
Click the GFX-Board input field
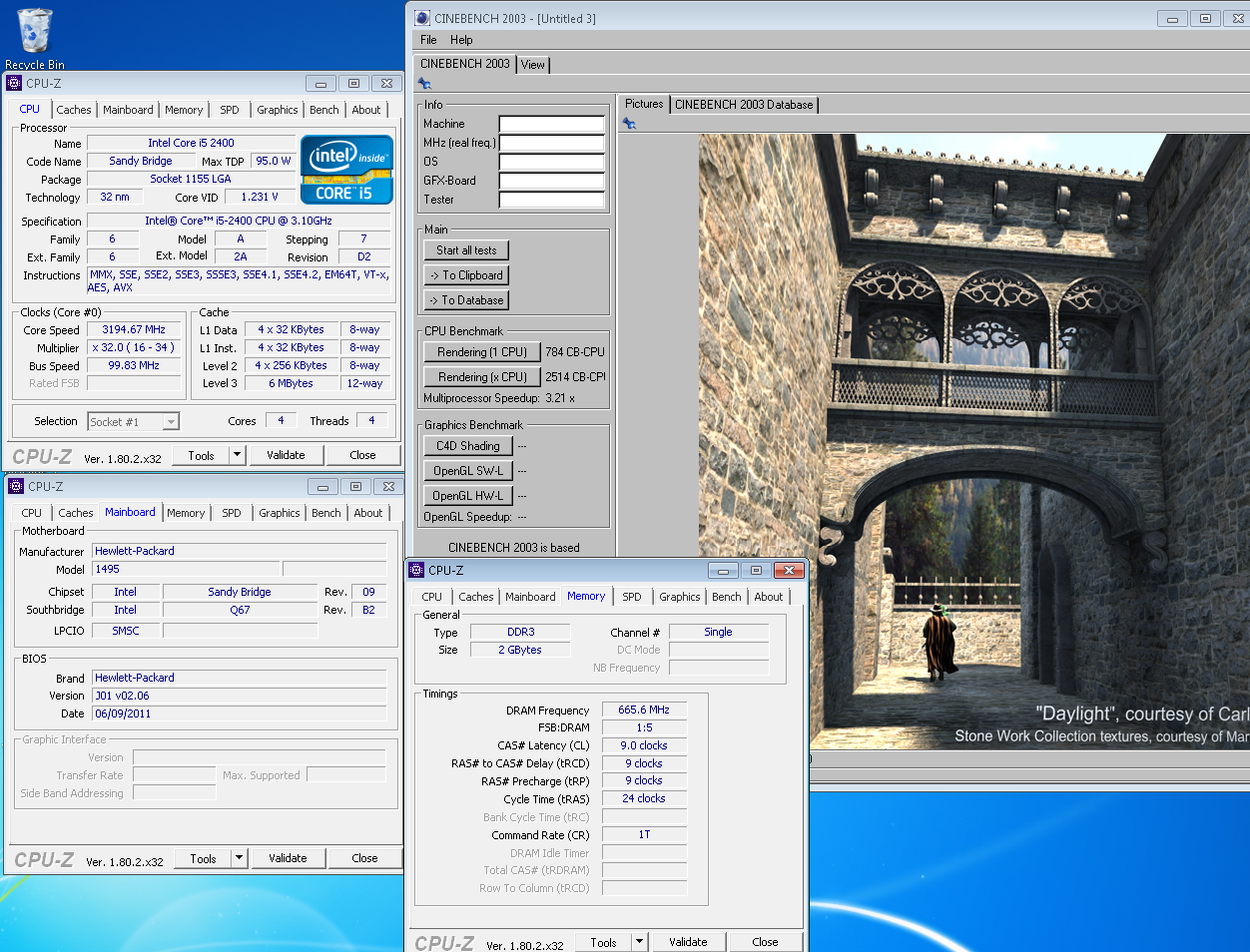(x=552, y=181)
